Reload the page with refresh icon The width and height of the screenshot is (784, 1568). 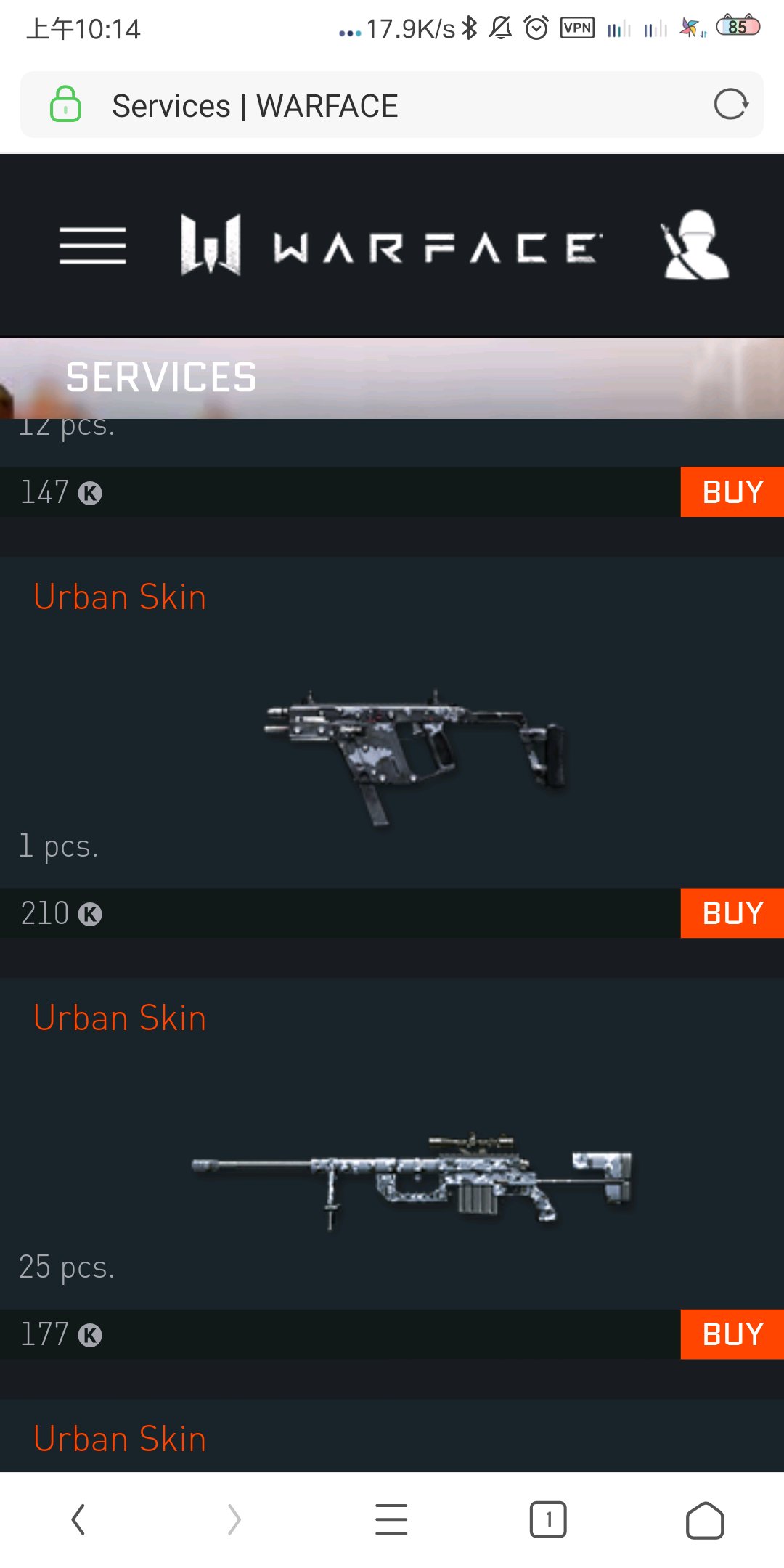(730, 105)
